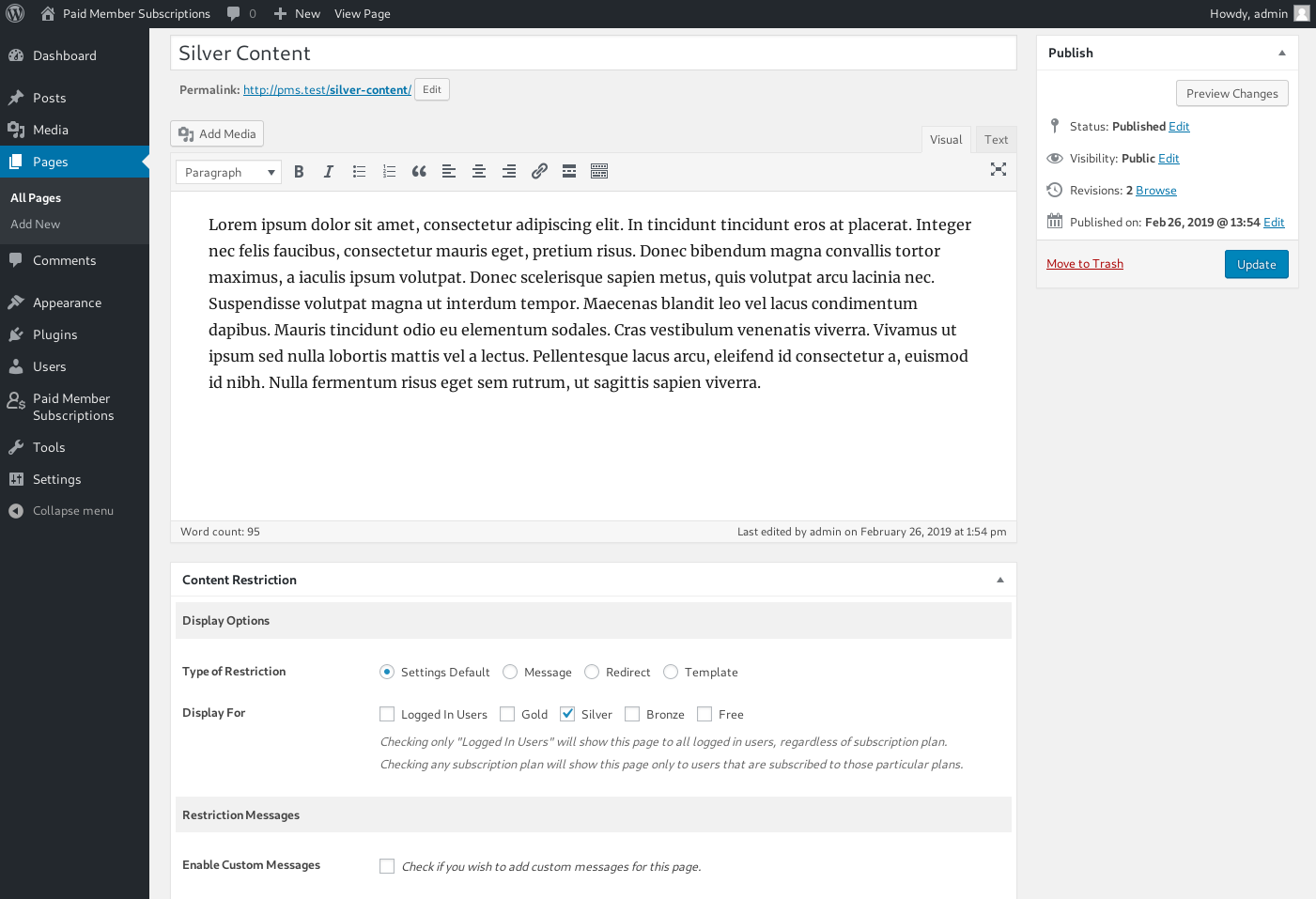Insert or edit link icon
This screenshot has height=899, width=1316.
tap(539, 172)
